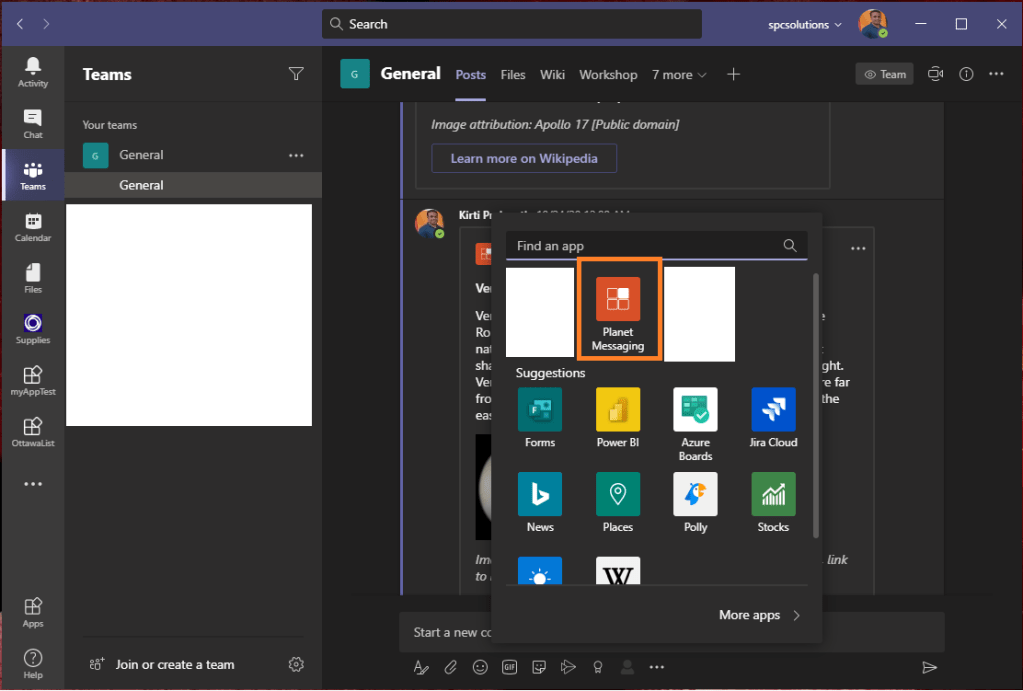Expand More apps in the app picker
This screenshot has height=691, width=1023.
tap(759, 615)
